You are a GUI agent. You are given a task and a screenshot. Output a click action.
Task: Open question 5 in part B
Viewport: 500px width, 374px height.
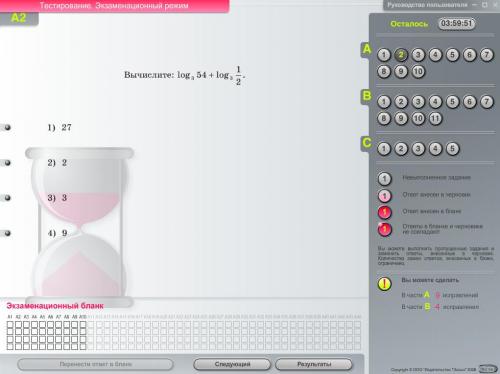coord(452,102)
